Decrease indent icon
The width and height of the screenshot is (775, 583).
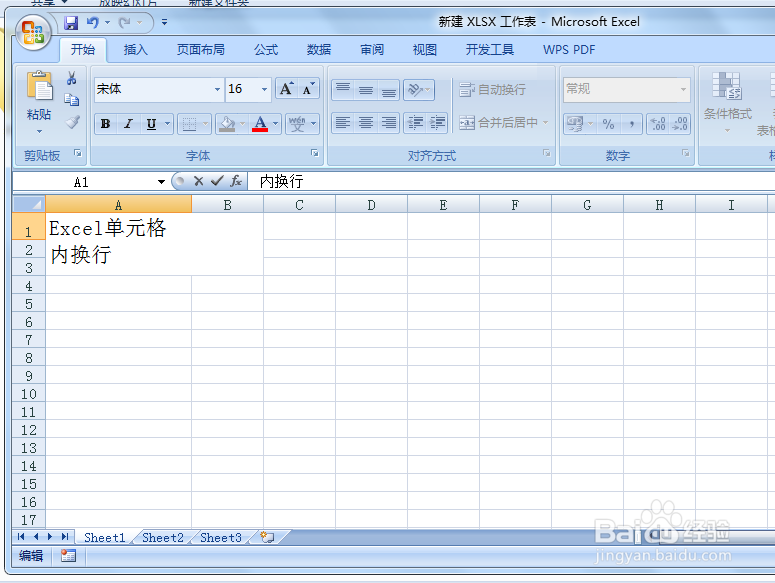415,123
